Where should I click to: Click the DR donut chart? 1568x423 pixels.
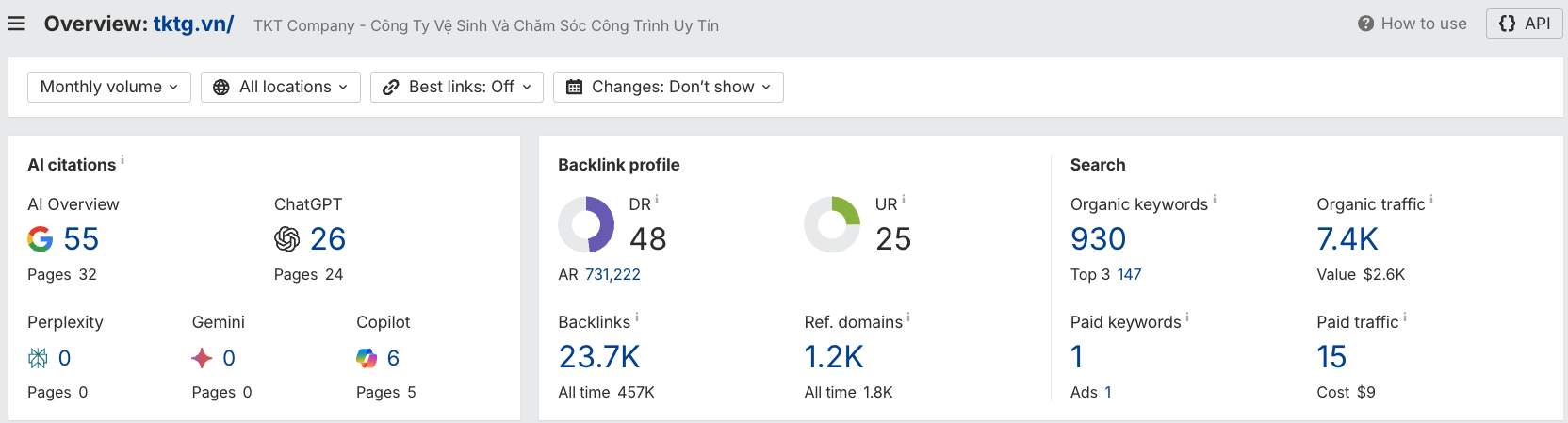coord(586,224)
